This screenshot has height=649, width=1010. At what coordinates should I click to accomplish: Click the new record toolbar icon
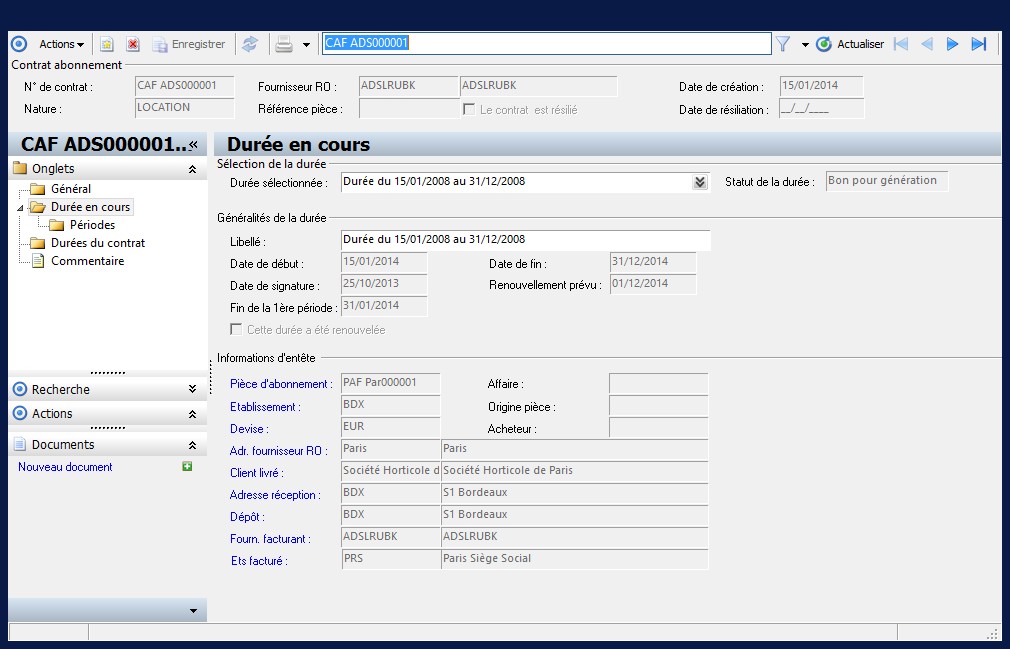click(x=107, y=44)
